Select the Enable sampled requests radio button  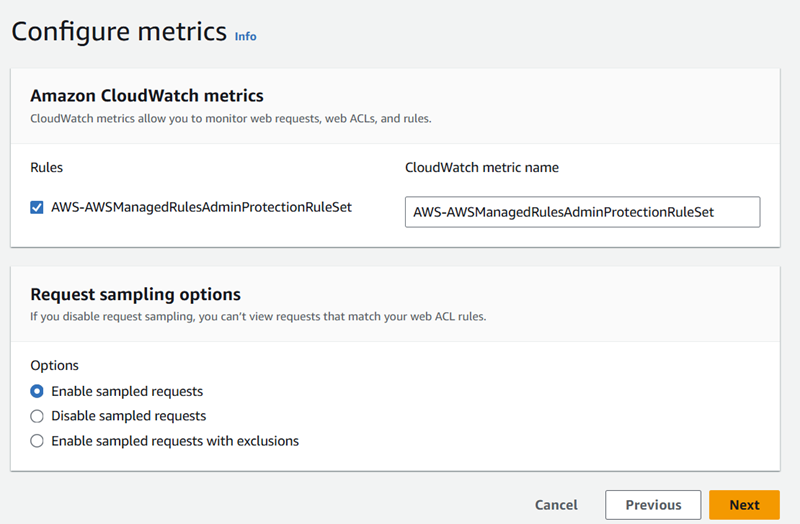[x=37, y=391]
